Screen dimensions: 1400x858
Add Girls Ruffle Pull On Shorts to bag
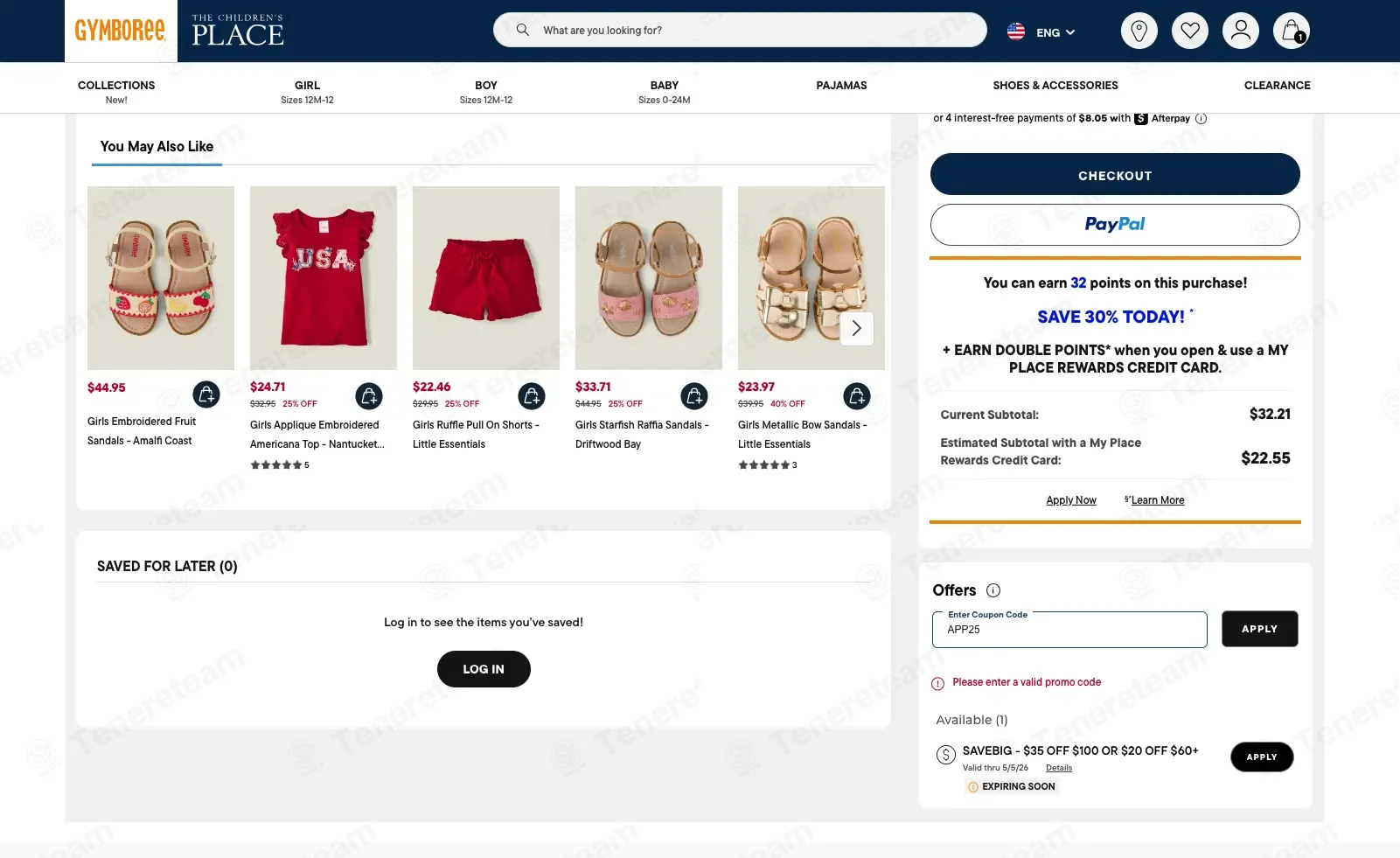coord(532,396)
